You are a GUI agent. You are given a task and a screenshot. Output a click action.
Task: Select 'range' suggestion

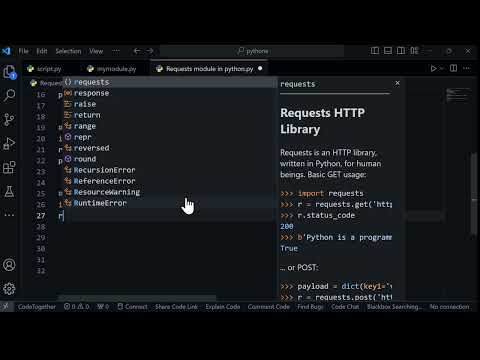(x=170, y=126)
